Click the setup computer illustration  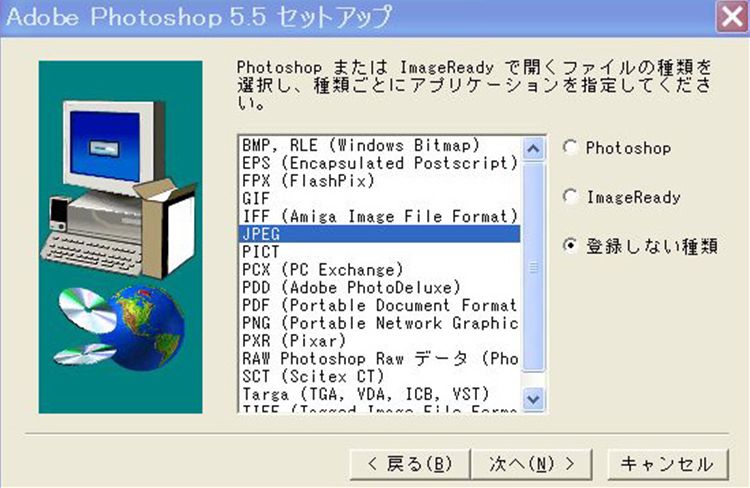click(121, 237)
